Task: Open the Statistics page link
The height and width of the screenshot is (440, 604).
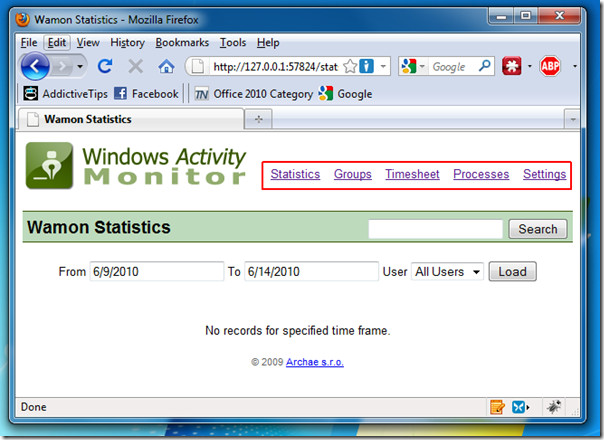Action: 295,174
